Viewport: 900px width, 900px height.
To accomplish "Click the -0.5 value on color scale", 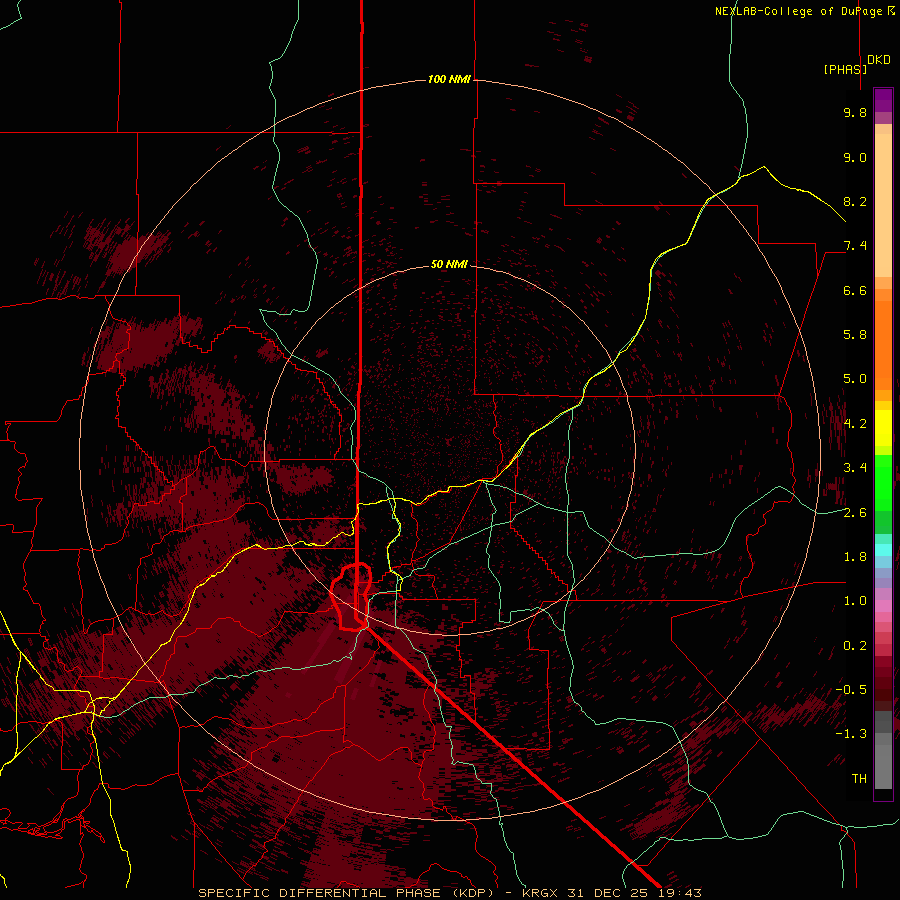I will (852, 690).
